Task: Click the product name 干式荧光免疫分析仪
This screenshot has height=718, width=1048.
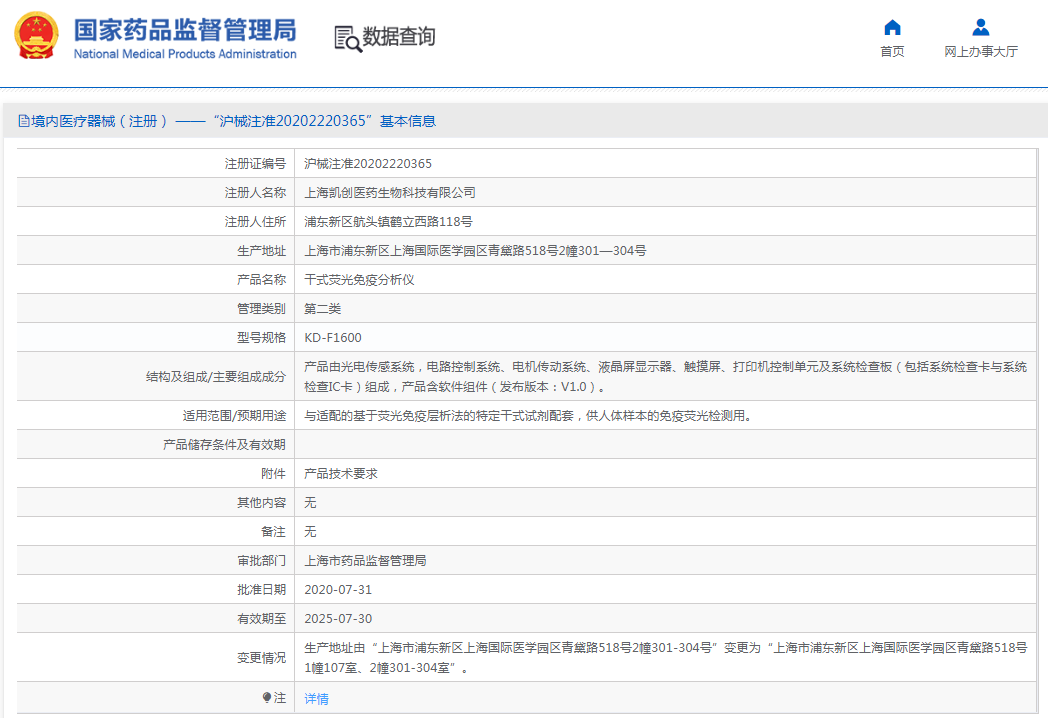Action: click(359, 280)
